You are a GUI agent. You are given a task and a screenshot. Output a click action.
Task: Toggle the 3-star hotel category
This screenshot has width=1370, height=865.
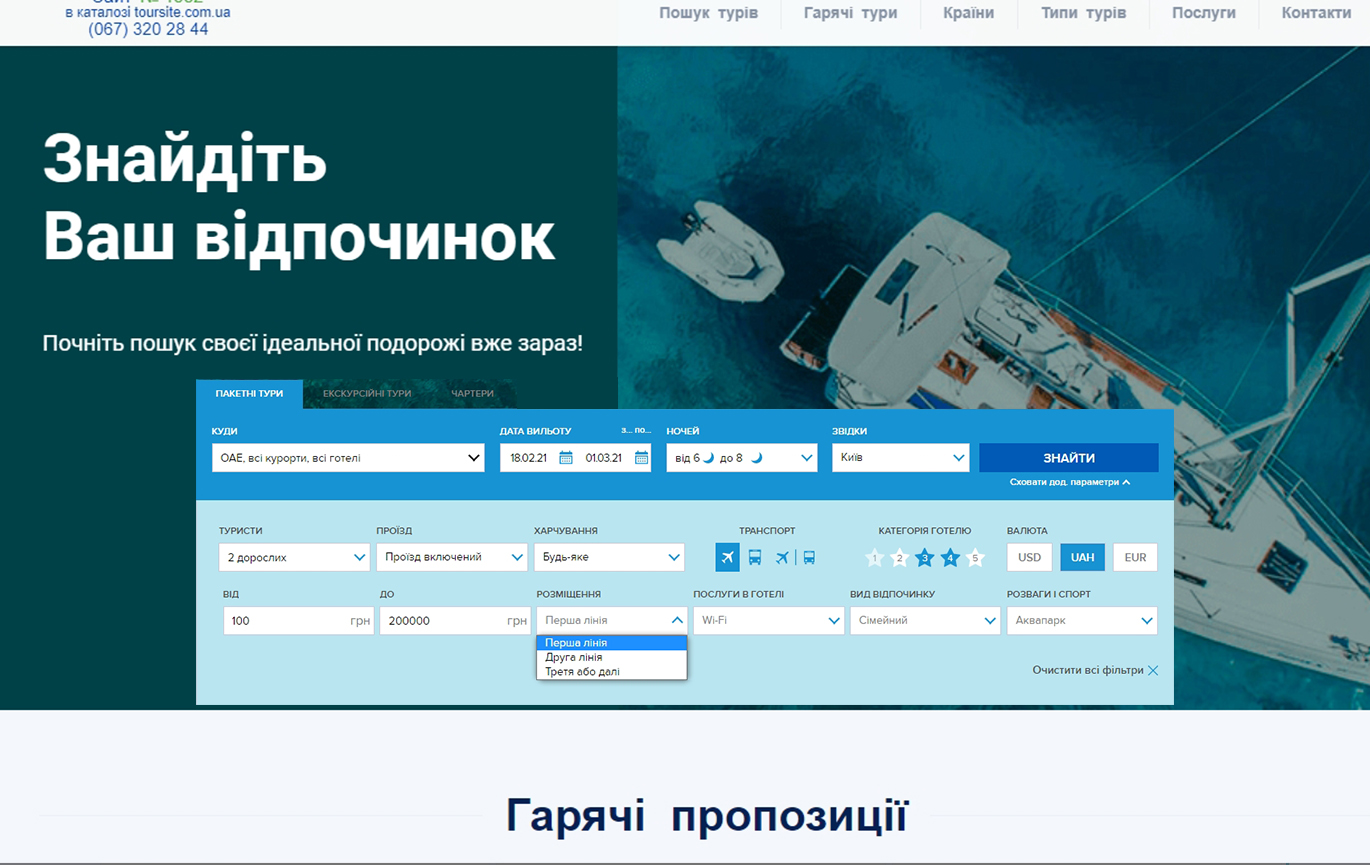pyautogui.click(x=925, y=558)
